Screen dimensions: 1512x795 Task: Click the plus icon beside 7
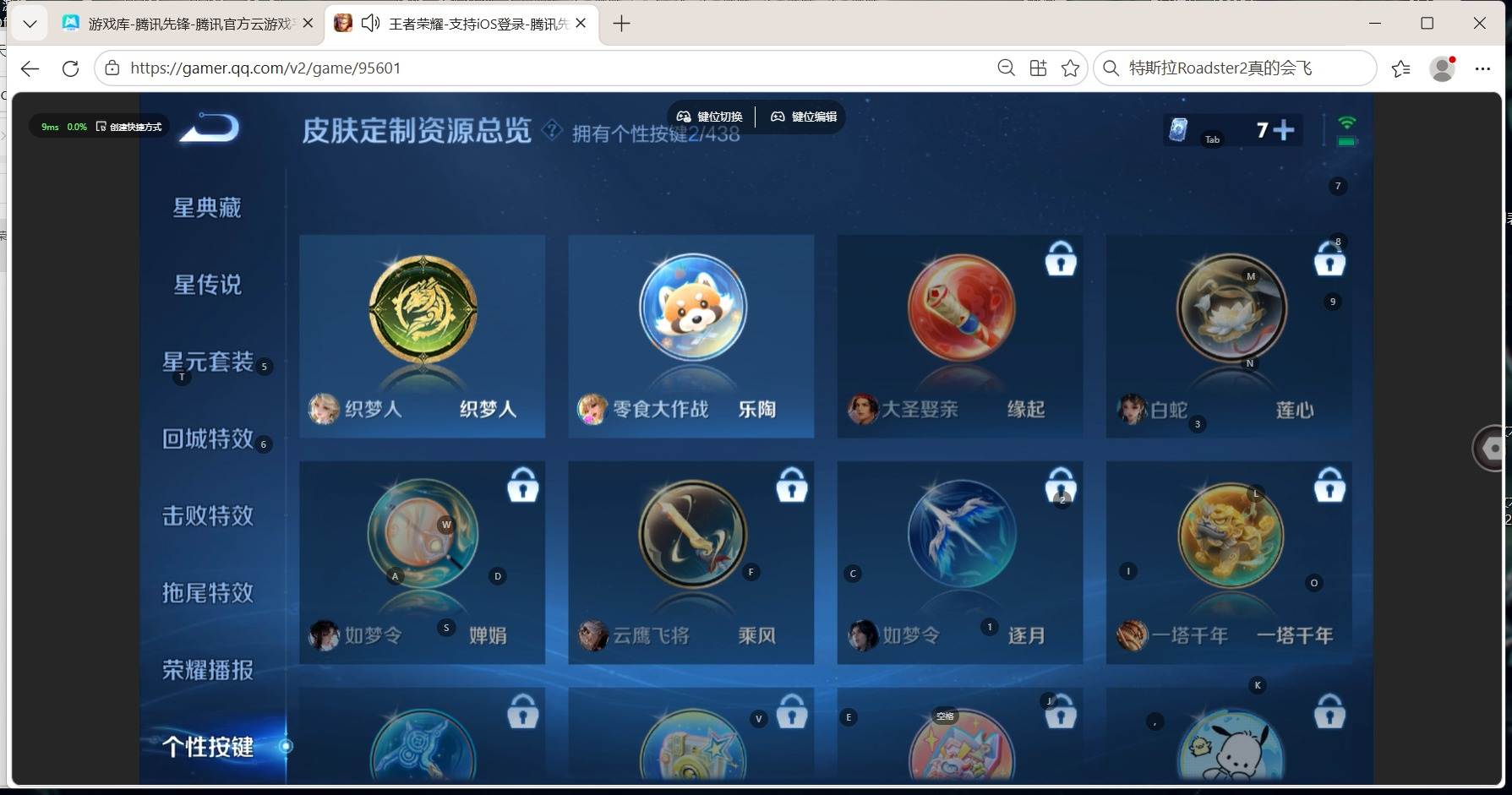(1284, 129)
